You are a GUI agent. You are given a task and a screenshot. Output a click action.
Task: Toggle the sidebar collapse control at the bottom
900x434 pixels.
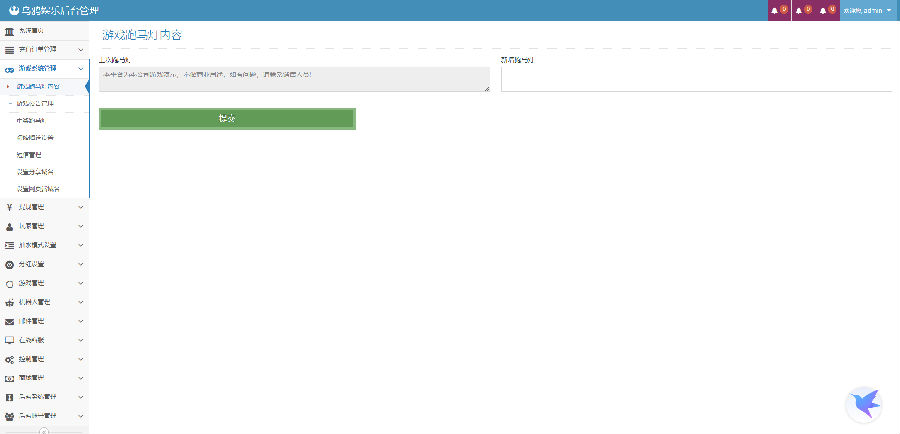[x=44, y=431]
